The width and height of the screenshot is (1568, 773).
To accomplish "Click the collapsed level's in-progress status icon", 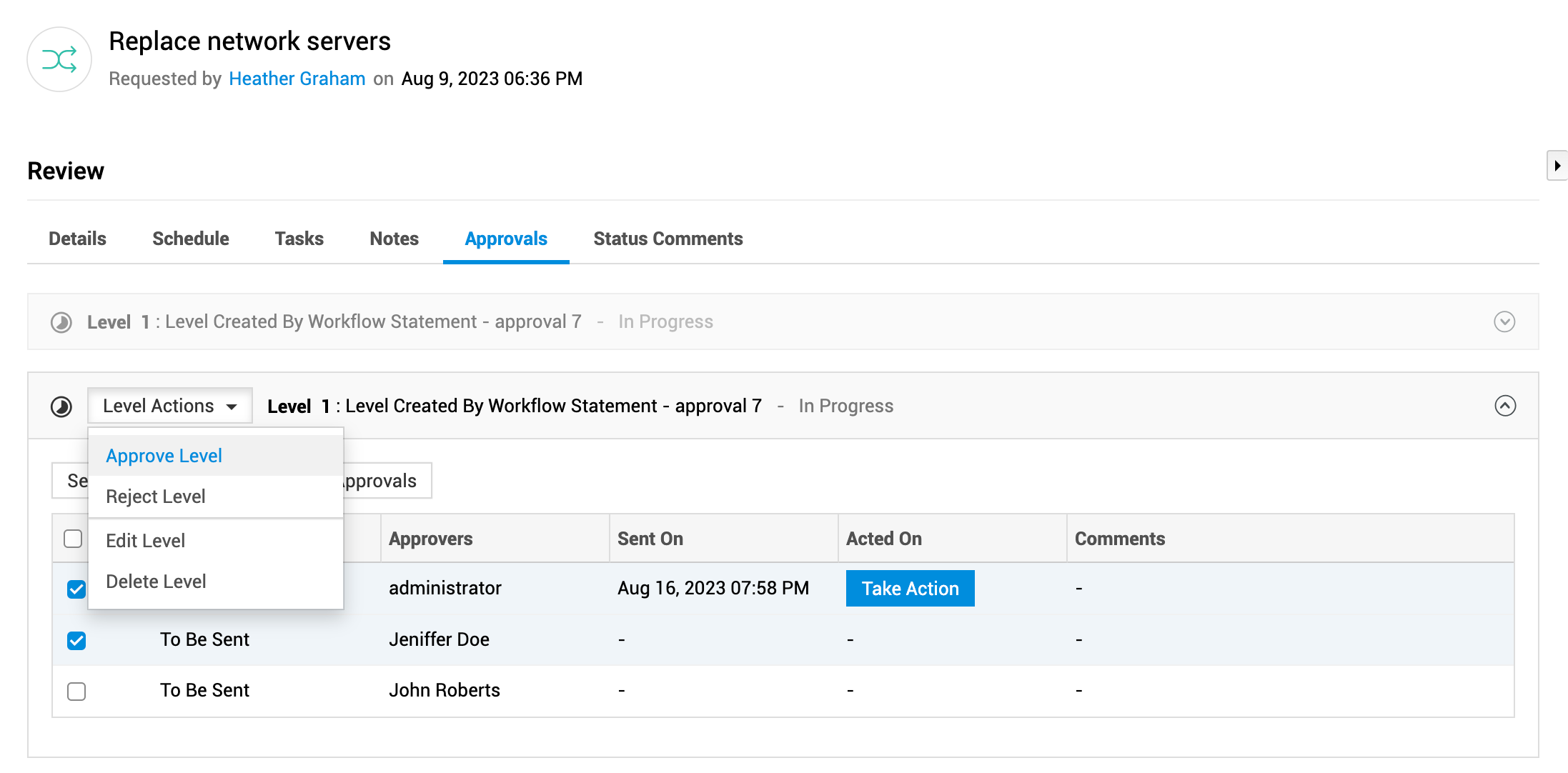I will pyautogui.click(x=61, y=322).
